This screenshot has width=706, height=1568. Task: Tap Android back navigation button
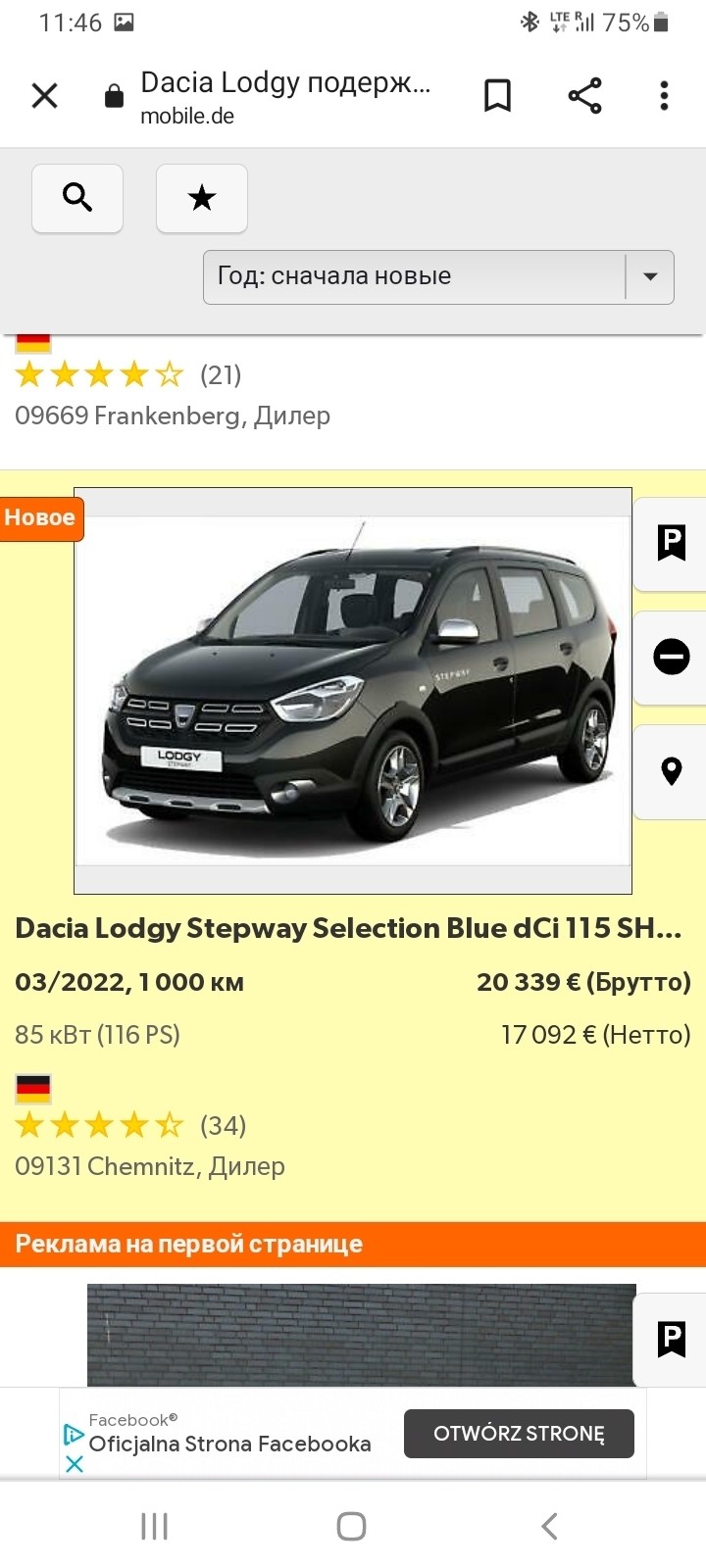[x=549, y=1526]
